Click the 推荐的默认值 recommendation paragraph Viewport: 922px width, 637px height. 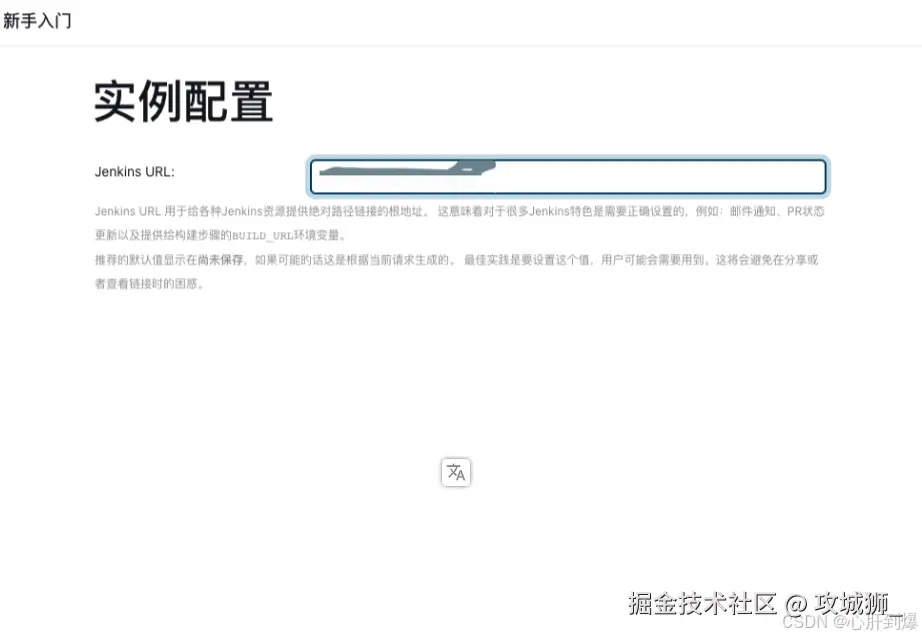click(x=400, y=260)
